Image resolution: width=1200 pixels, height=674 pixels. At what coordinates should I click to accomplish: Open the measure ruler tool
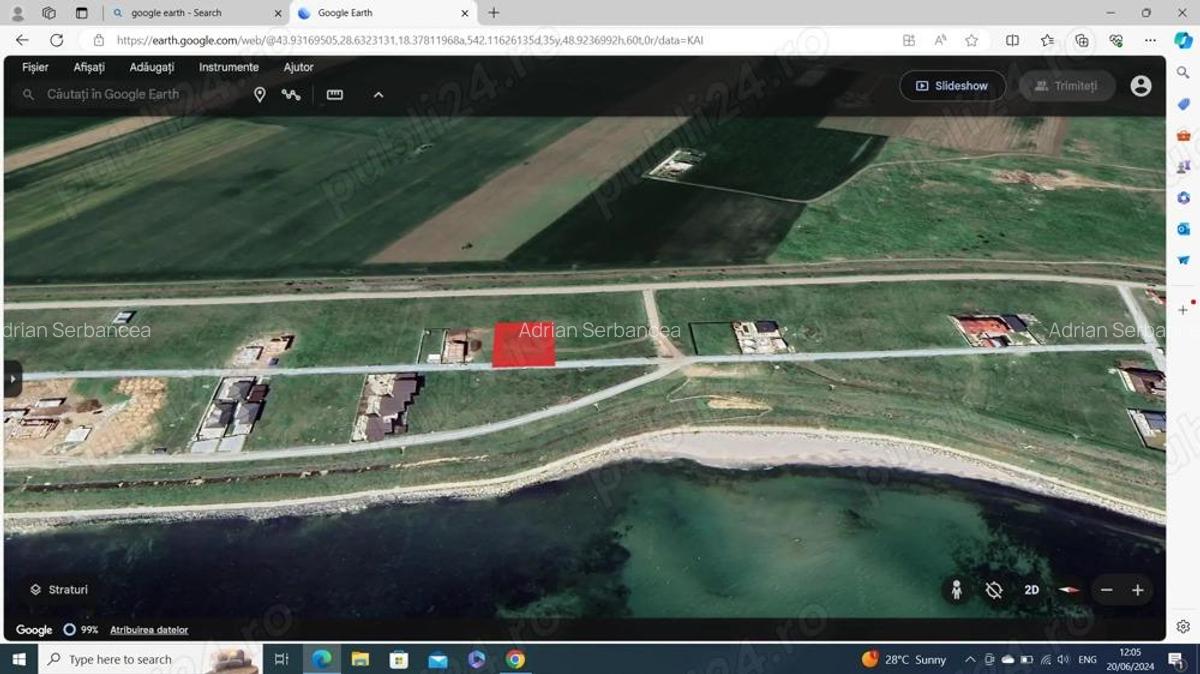(335, 94)
